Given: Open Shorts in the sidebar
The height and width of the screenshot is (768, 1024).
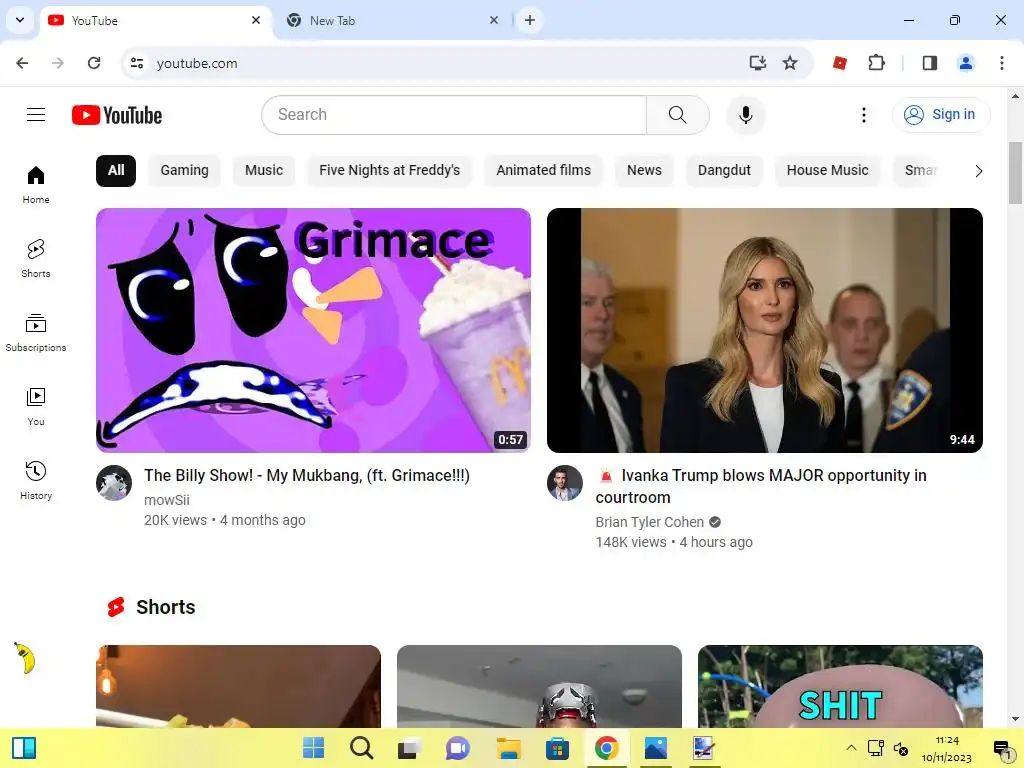Looking at the screenshot, I should [36, 259].
